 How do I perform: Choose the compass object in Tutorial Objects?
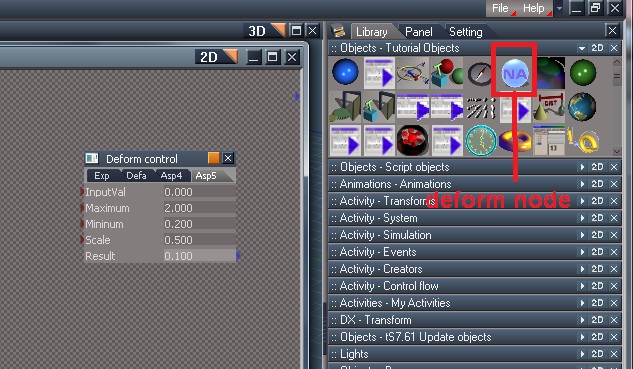coord(480,74)
